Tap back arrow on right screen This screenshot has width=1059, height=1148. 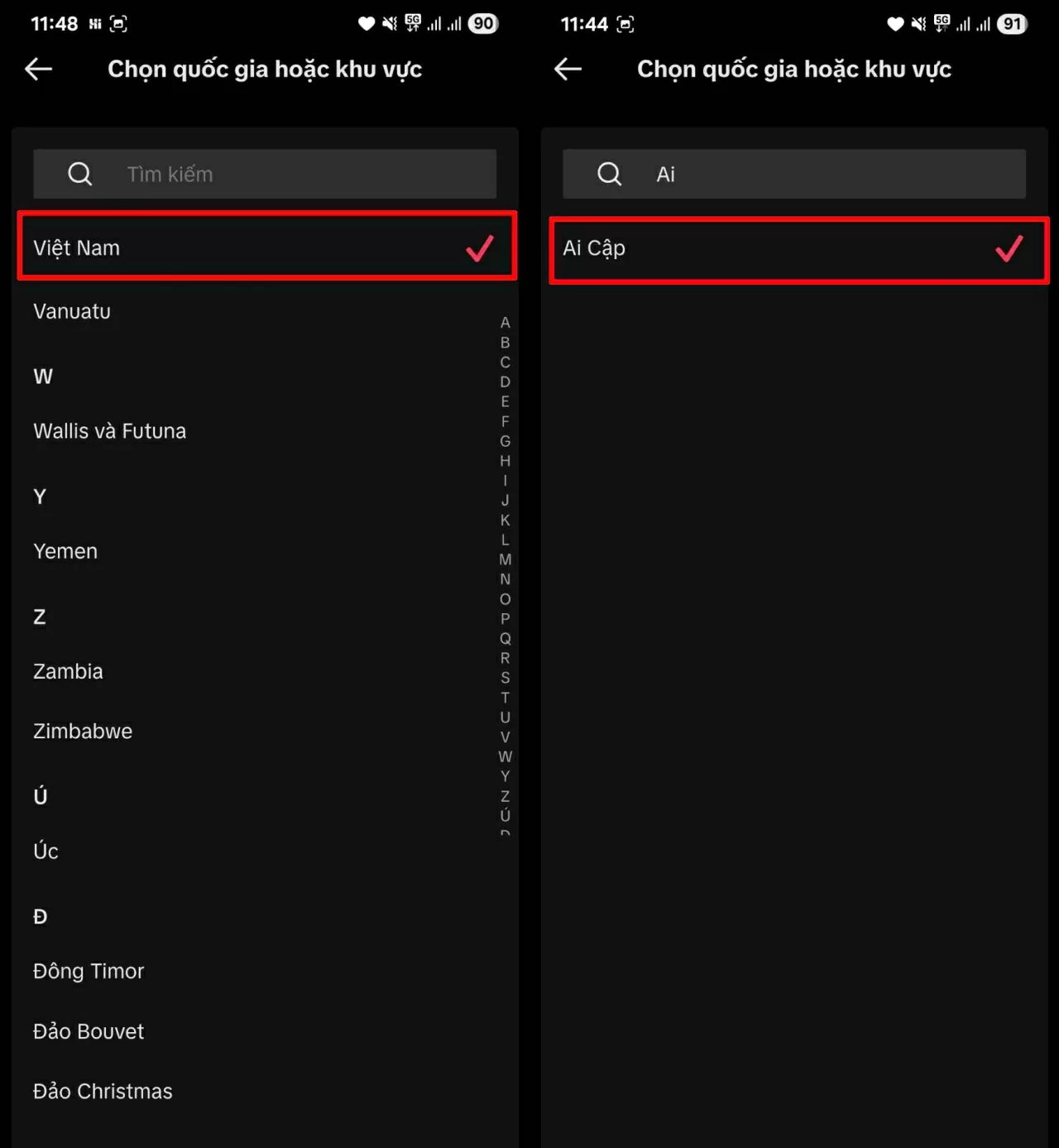[x=568, y=70]
